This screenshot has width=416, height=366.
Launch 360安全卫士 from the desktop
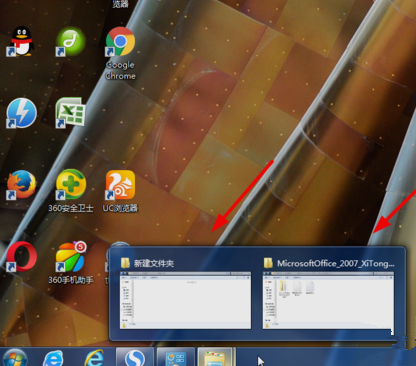(x=71, y=191)
